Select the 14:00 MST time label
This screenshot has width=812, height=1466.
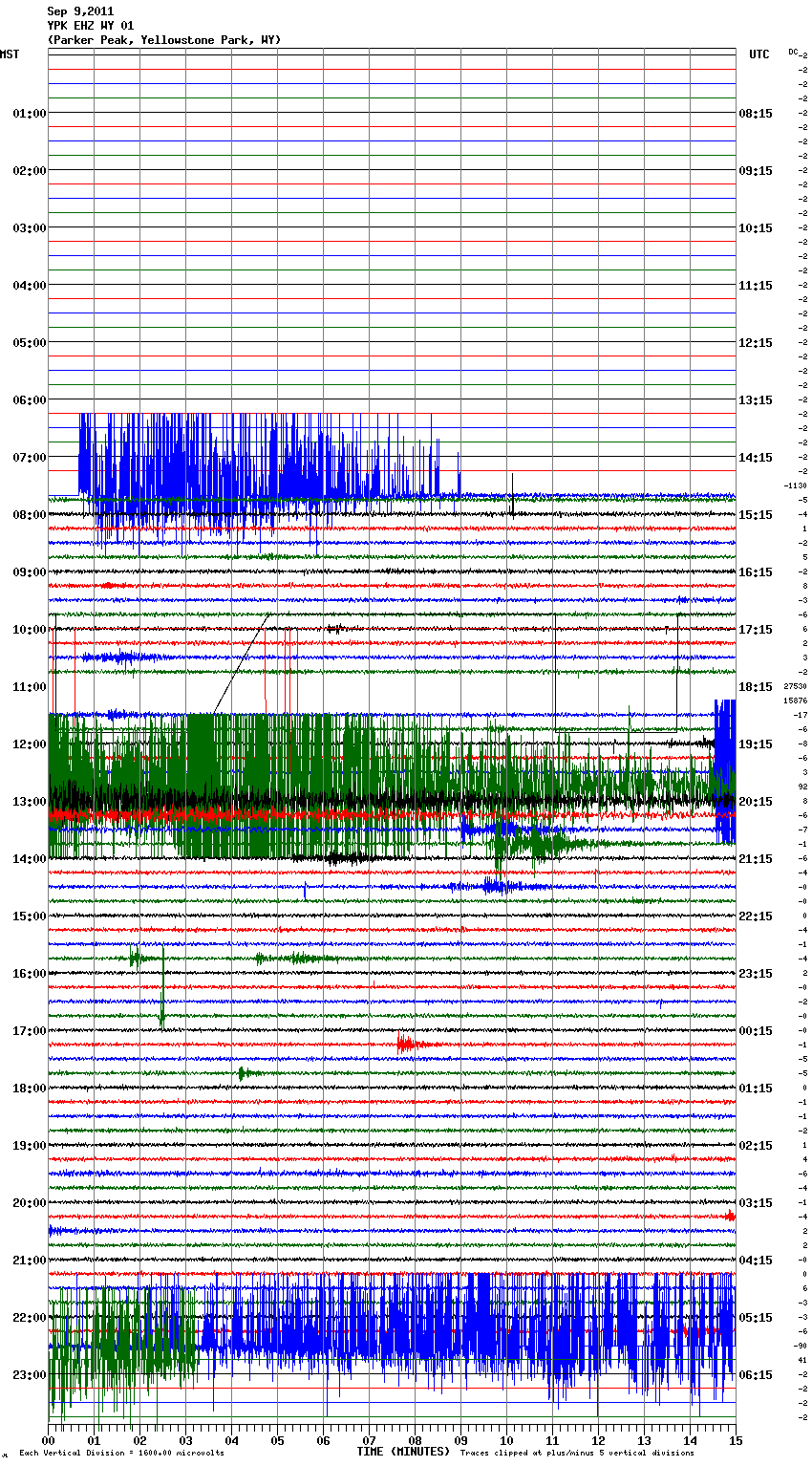pyautogui.click(x=30, y=859)
